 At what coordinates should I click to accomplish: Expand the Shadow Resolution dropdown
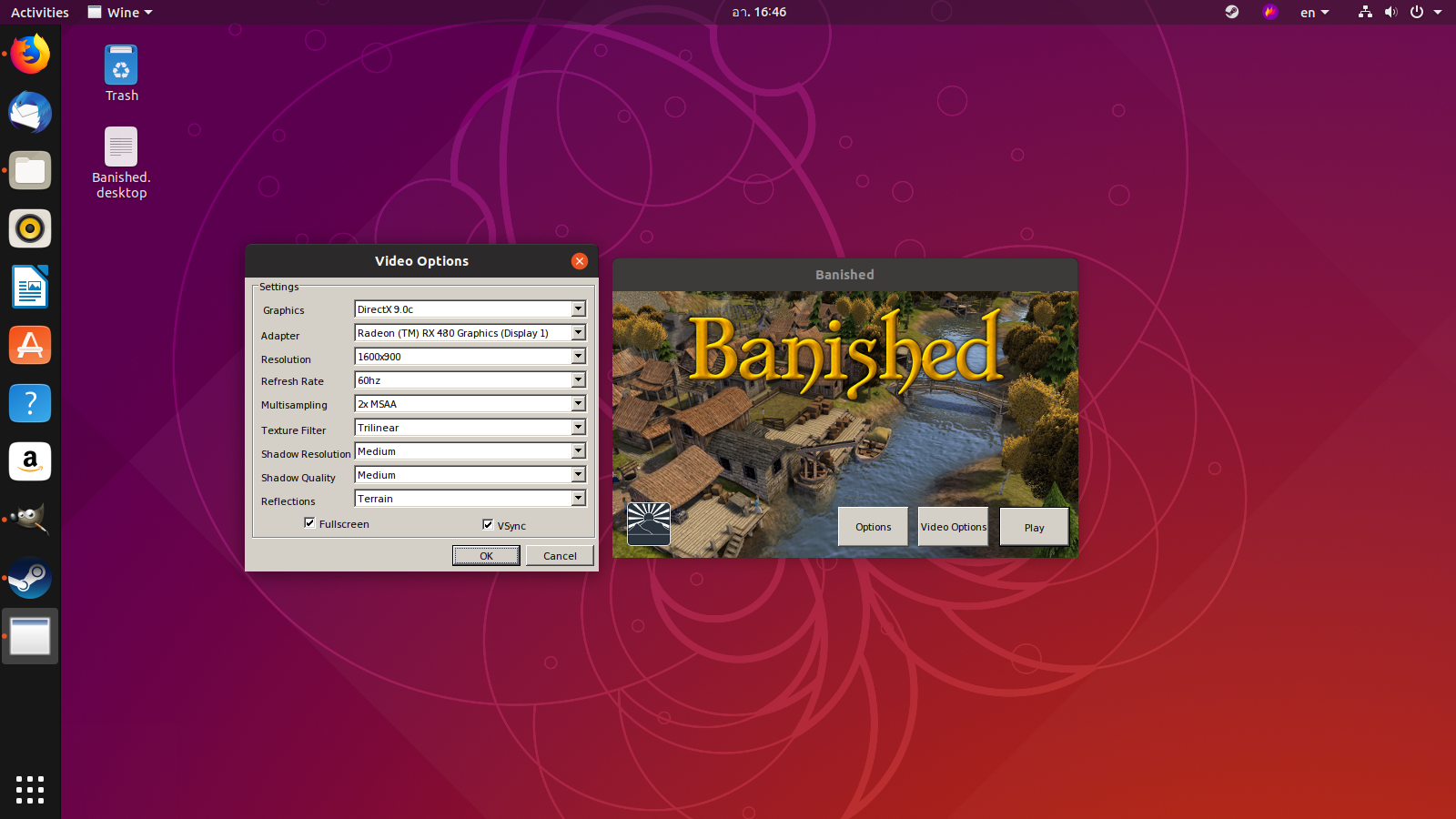[578, 451]
